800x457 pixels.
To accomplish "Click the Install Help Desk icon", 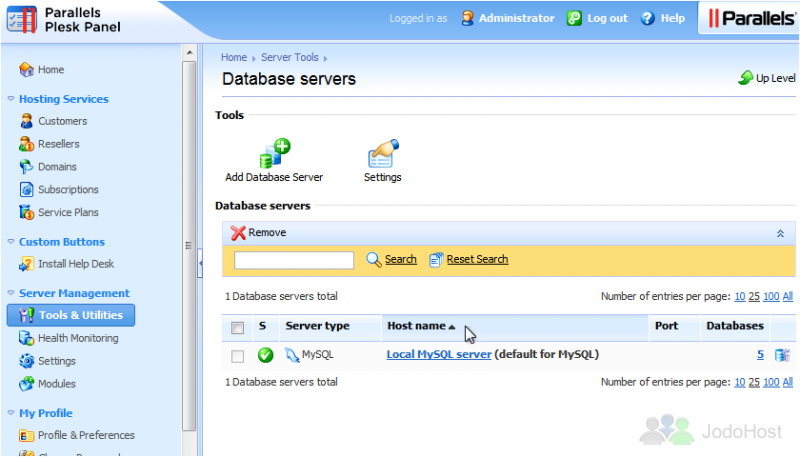I will [x=26, y=264].
